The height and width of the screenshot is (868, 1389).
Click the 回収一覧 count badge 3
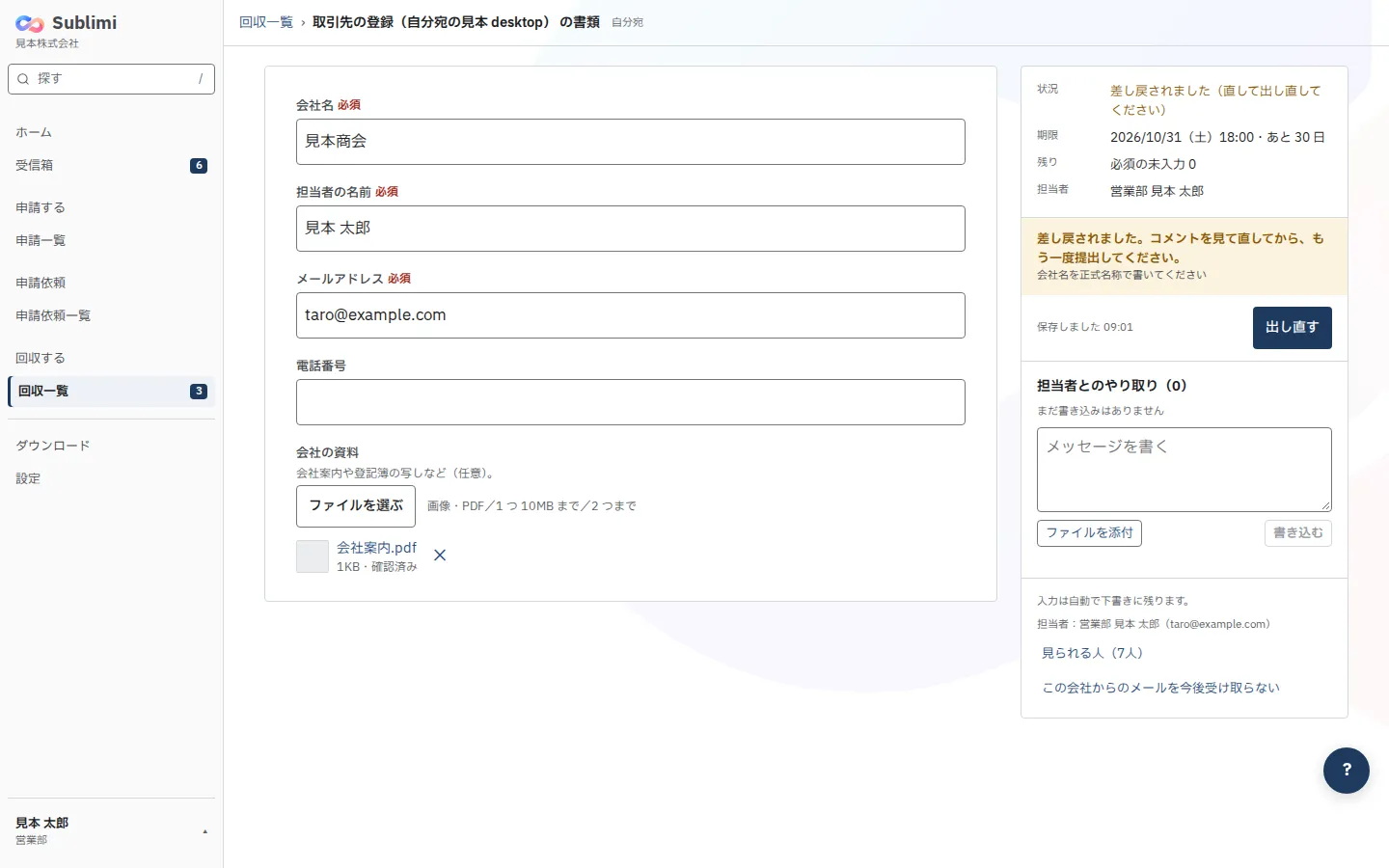(199, 392)
